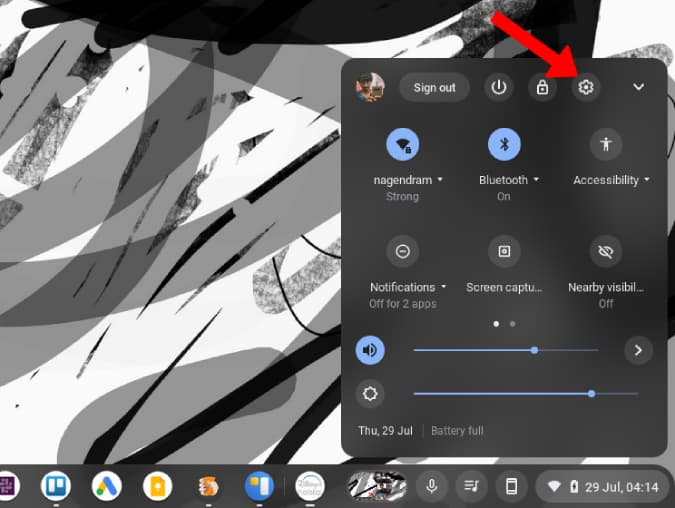Toggle the Notifications do-not-disturb button
Viewport: 675px width, 508px height.
pyautogui.click(x=403, y=251)
